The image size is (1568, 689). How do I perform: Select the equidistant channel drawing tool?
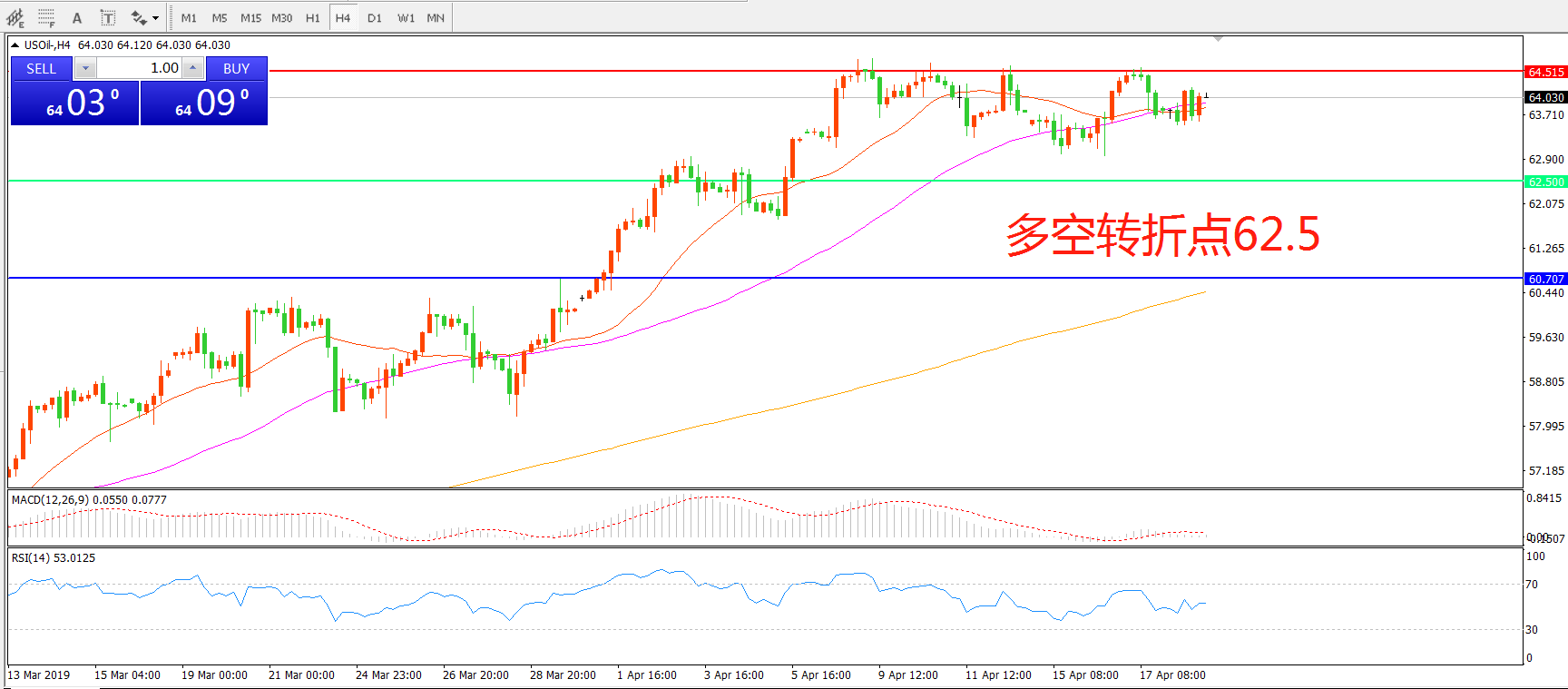point(15,17)
